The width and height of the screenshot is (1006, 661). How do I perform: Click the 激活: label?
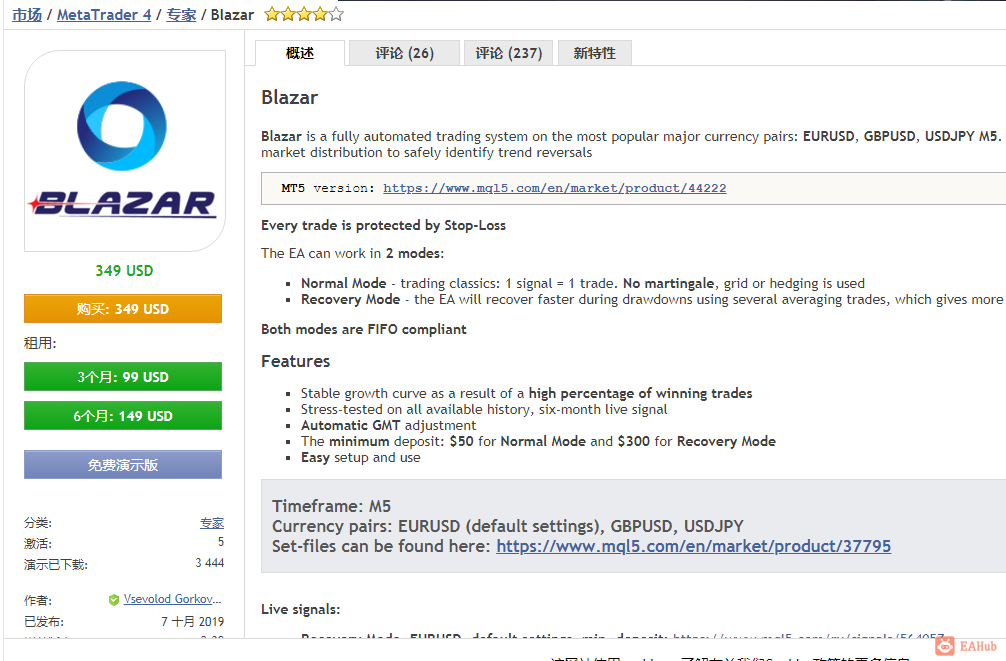pos(38,544)
